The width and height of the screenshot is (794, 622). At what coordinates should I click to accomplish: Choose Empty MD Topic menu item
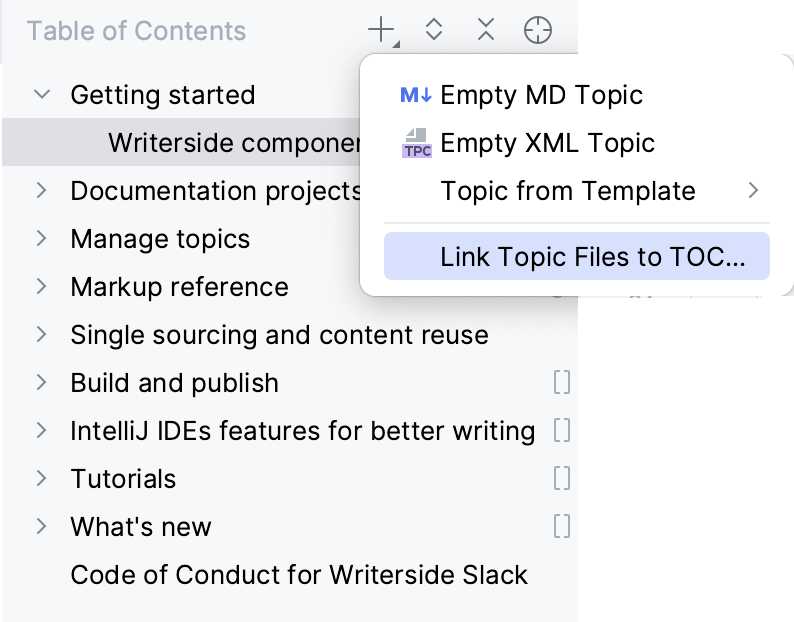point(541,96)
